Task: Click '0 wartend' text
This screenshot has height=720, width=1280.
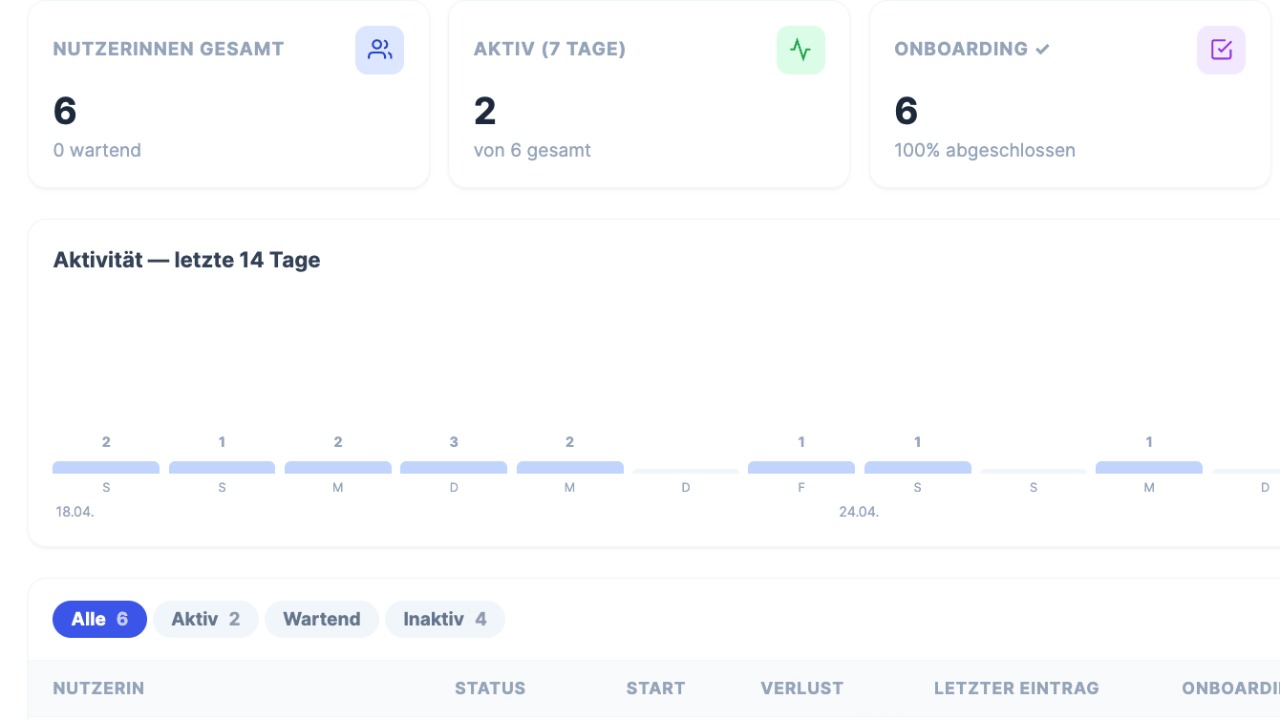Action: click(x=97, y=151)
